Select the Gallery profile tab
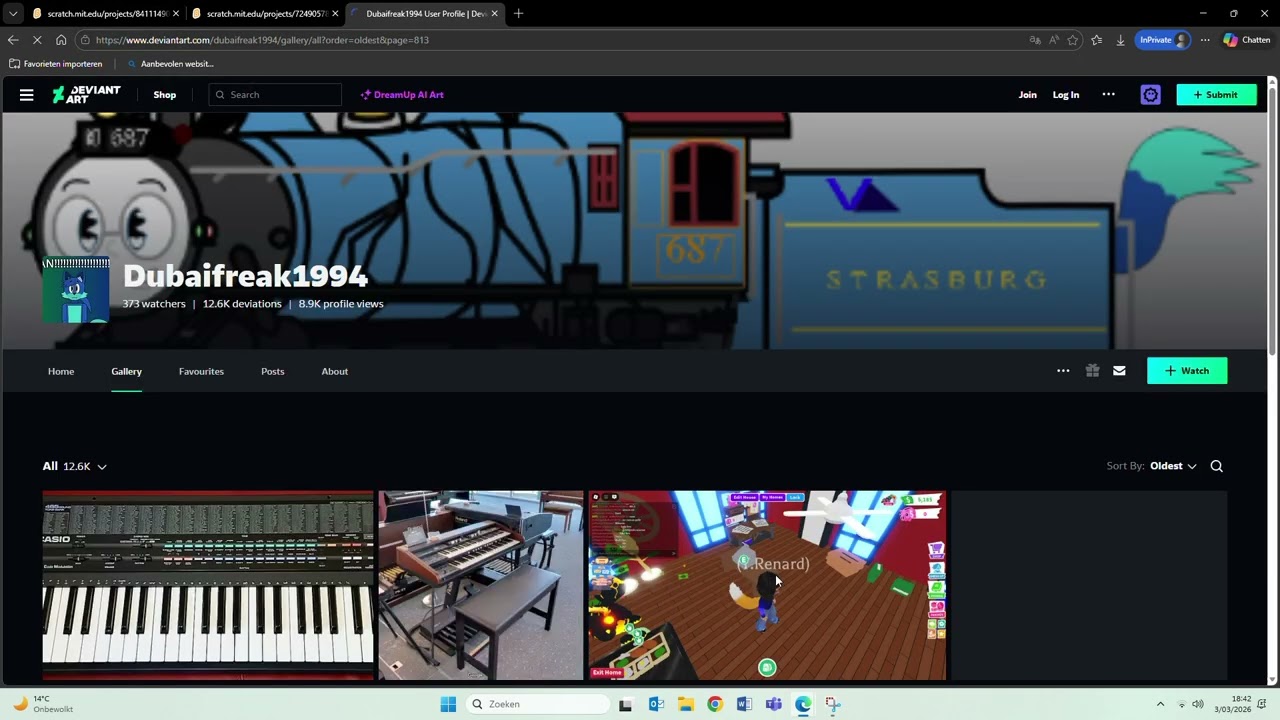Screen dimensions: 1280x720 [126, 371]
